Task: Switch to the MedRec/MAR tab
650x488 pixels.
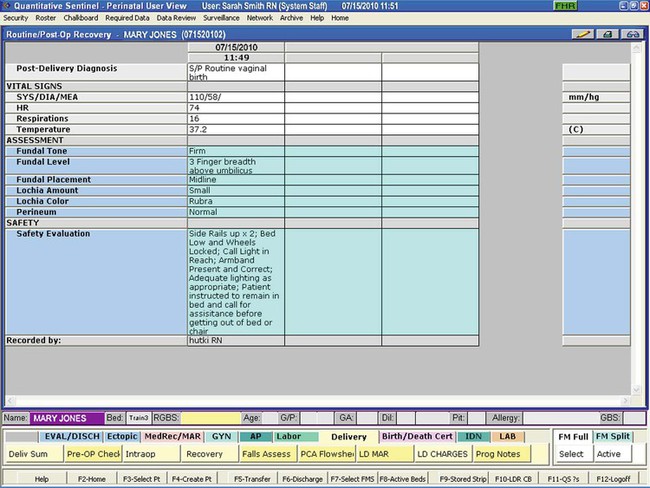Action: click(173, 437)
